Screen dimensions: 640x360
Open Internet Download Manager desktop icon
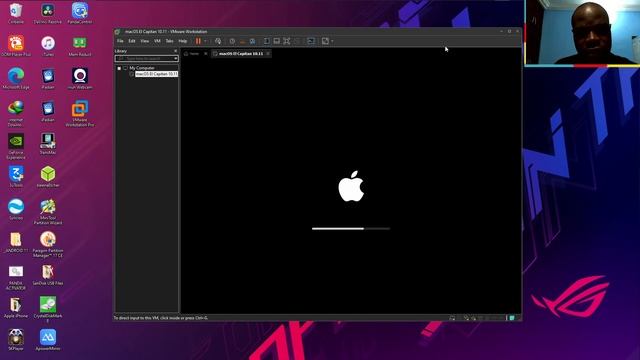[x=16, y=113]
